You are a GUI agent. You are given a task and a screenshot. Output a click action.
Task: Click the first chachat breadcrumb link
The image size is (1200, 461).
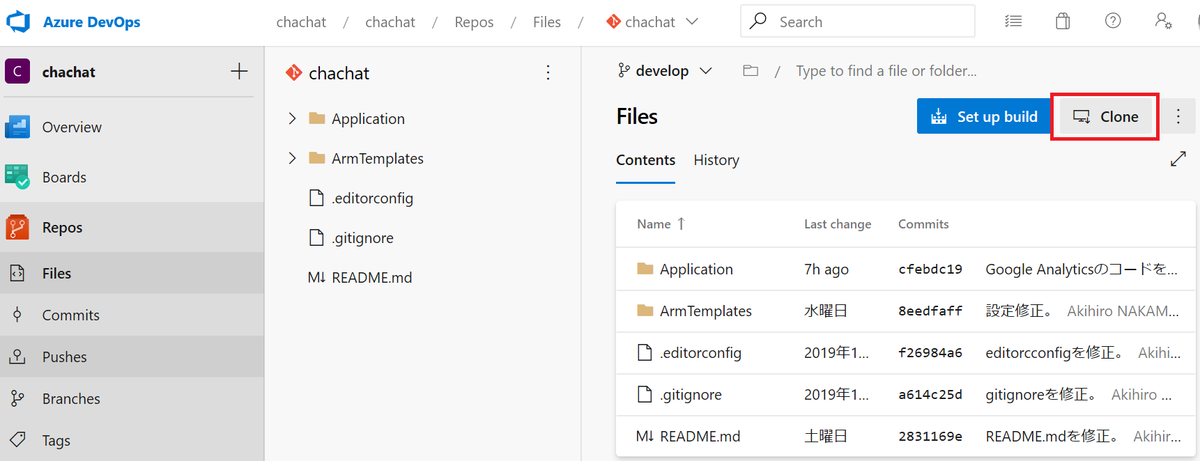[303, 21]
